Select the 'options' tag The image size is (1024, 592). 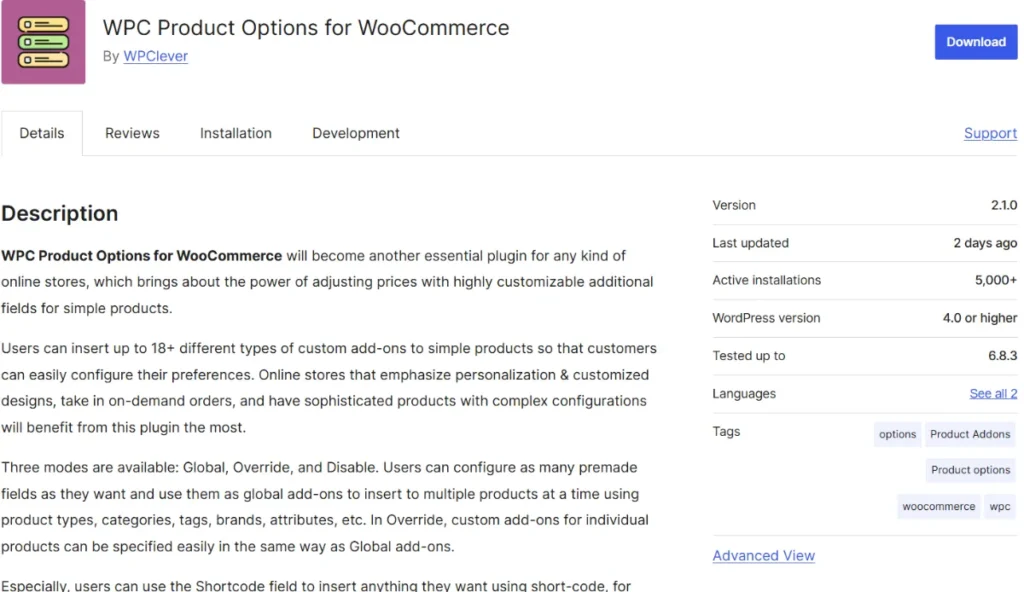897,434
